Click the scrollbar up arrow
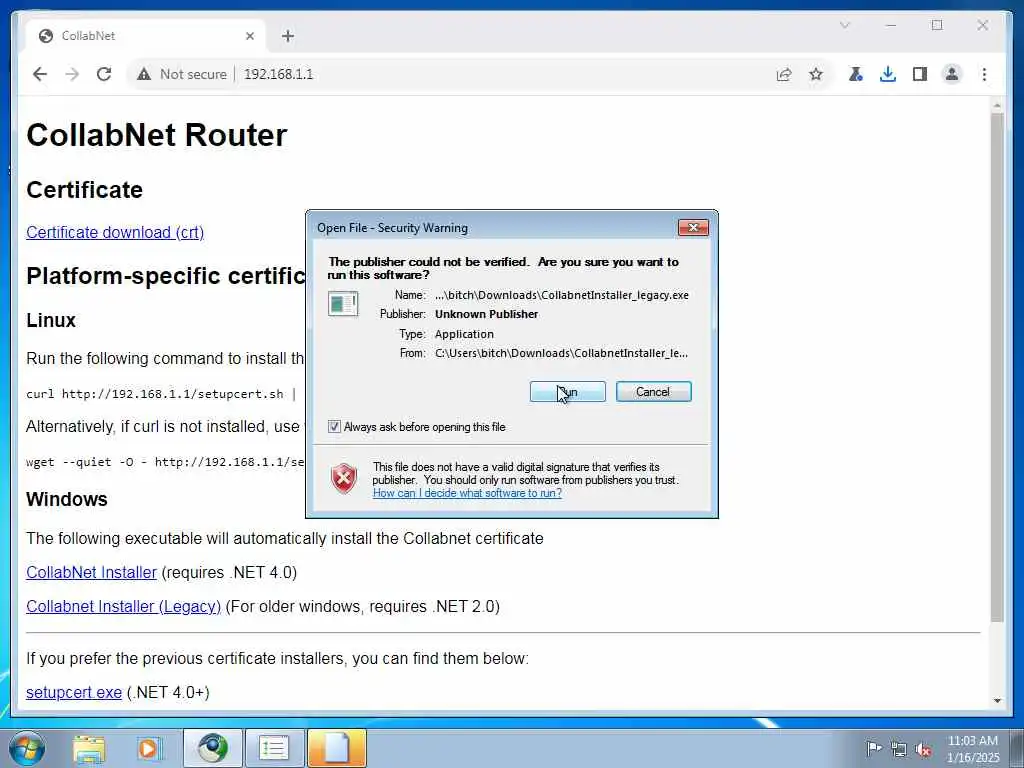Screen dimensions: 1024x768 tap(997, 104)
